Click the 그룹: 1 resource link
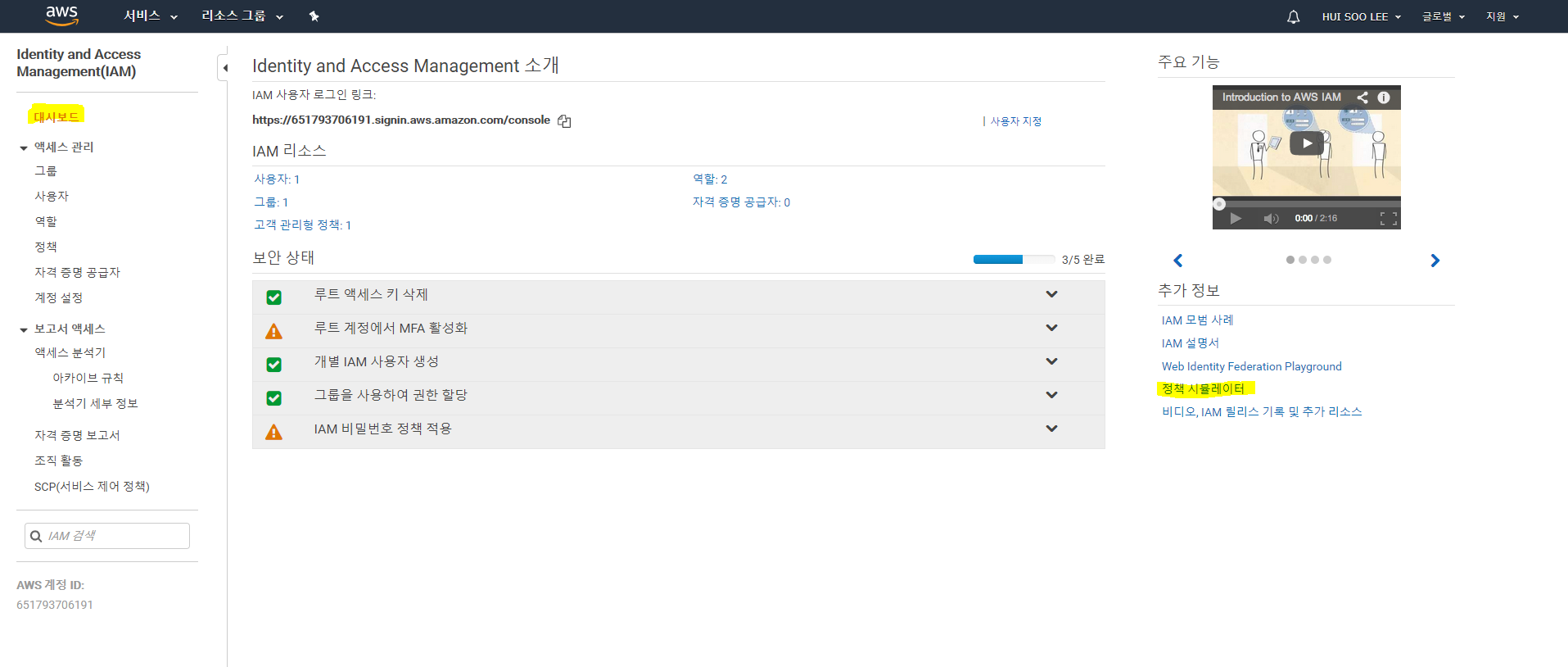 tap(271, 202)
